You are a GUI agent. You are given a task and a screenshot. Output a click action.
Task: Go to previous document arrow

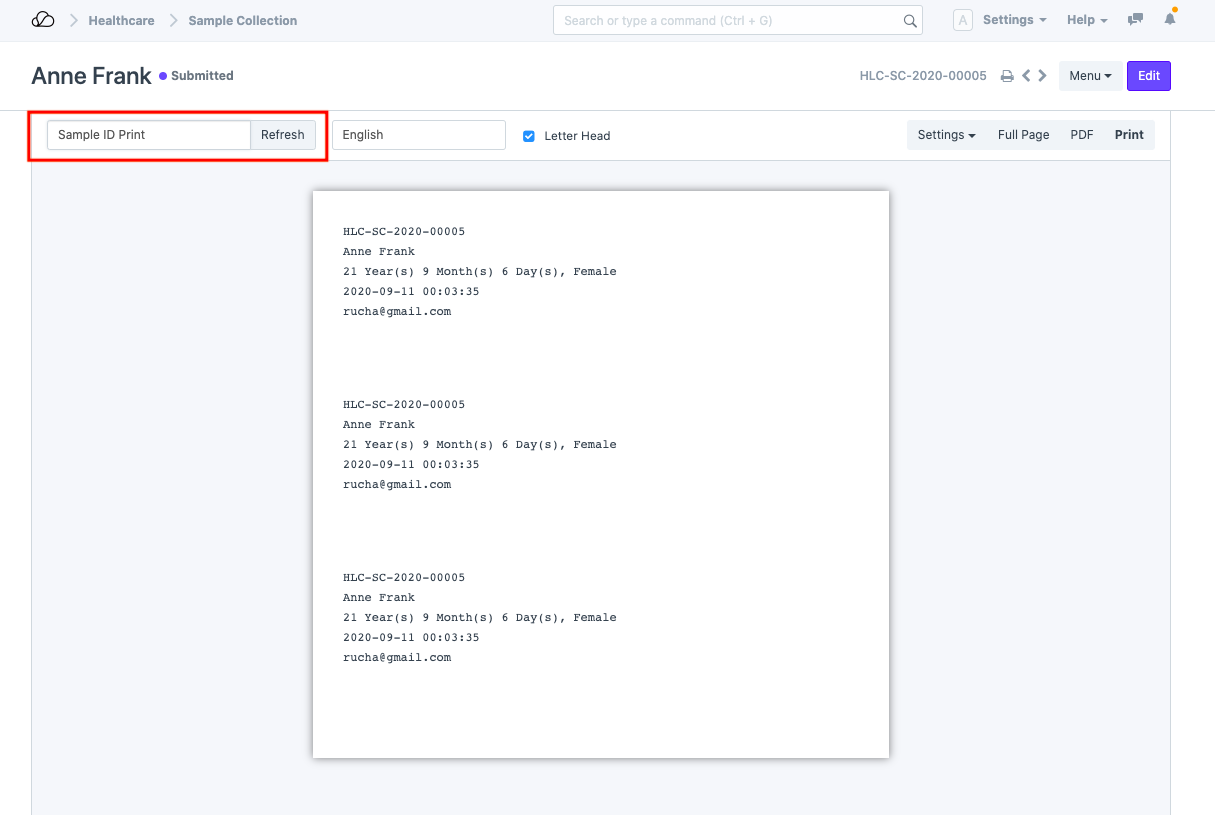pos(1026,76)
